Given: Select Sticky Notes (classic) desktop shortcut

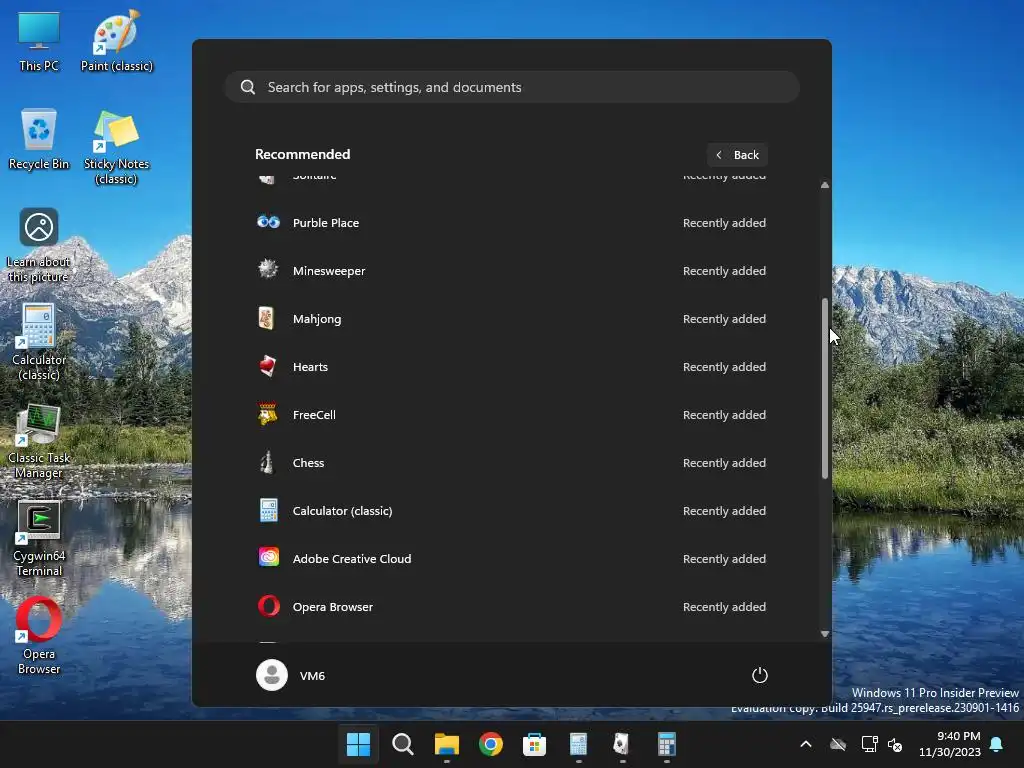Looking at the screenshot, I should [x=116, y=148].
